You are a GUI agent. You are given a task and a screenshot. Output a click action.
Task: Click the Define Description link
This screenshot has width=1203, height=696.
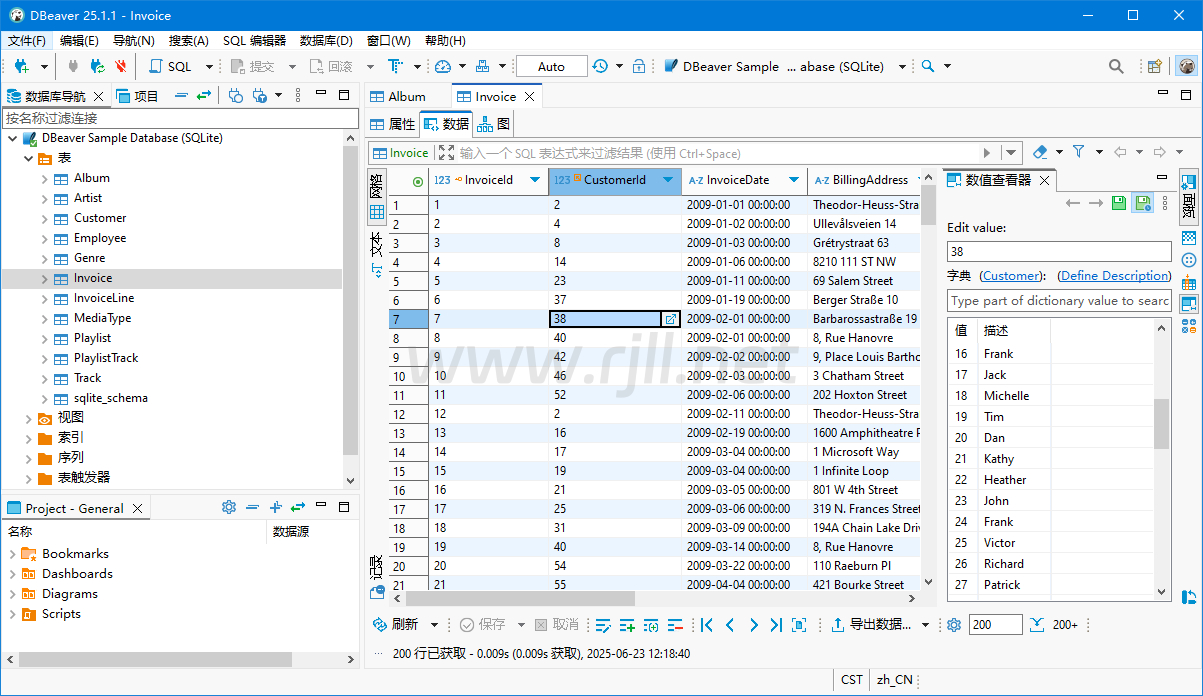1114,276
